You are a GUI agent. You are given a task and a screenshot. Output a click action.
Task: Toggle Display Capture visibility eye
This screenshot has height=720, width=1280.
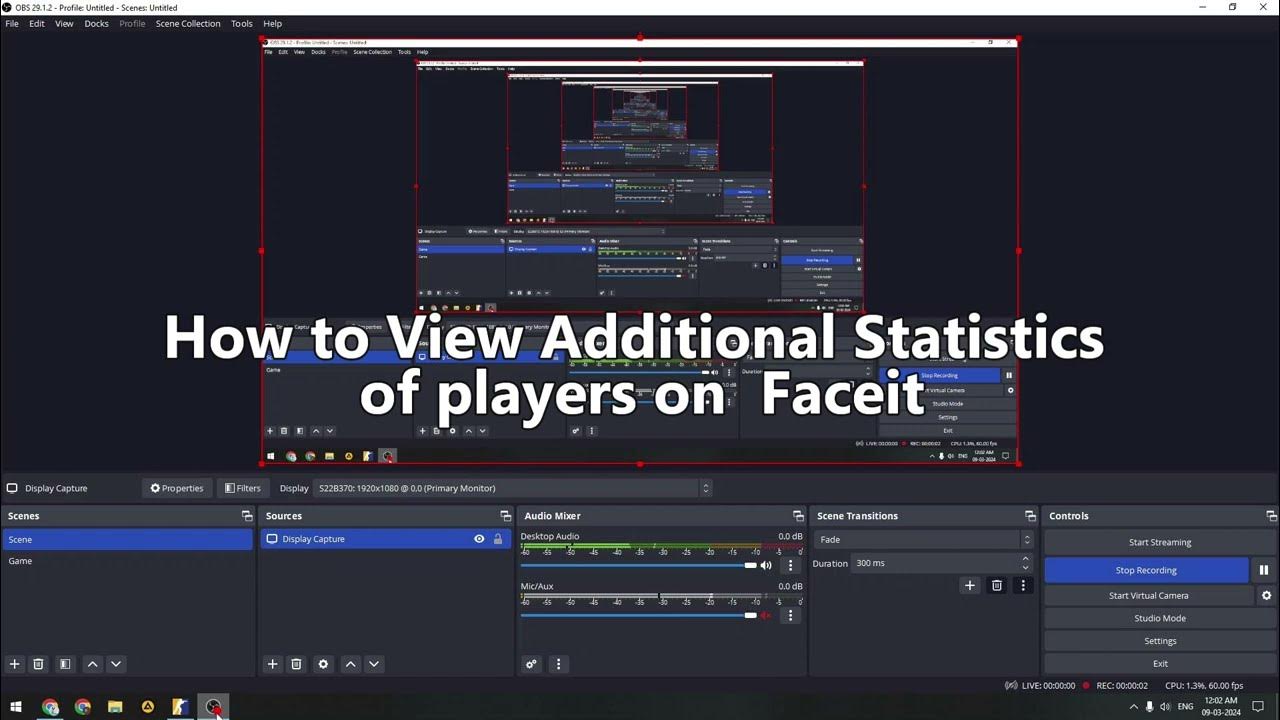pos(479,539)
